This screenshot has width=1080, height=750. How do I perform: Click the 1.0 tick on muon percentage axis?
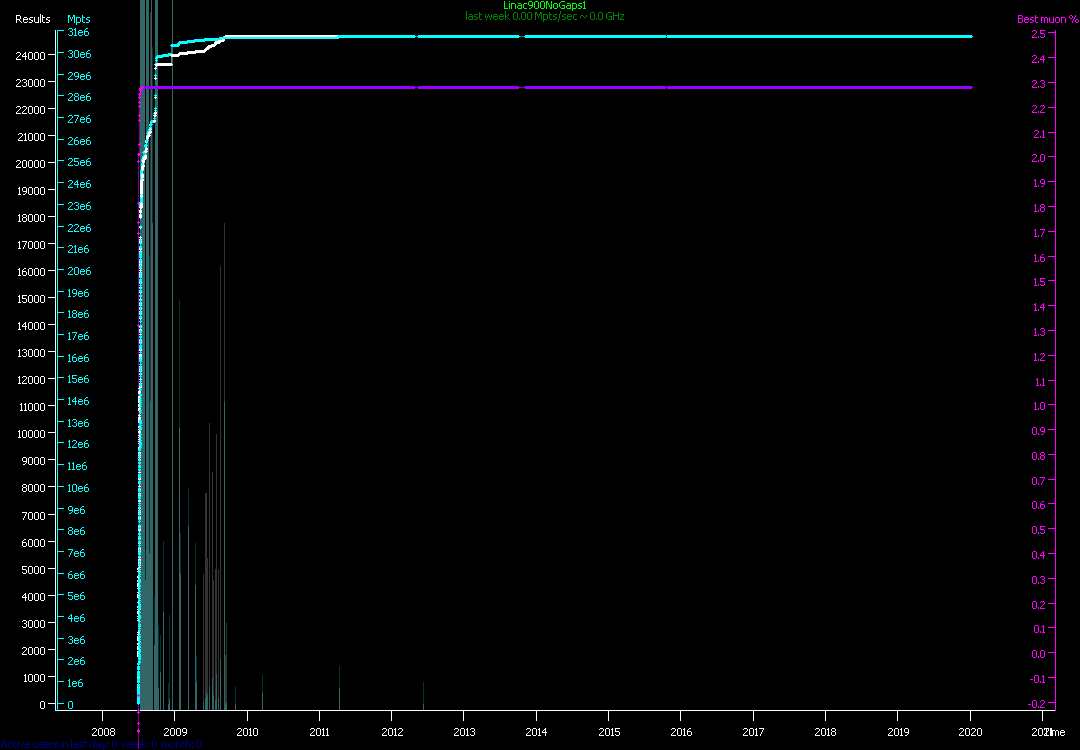[1038, 406]
